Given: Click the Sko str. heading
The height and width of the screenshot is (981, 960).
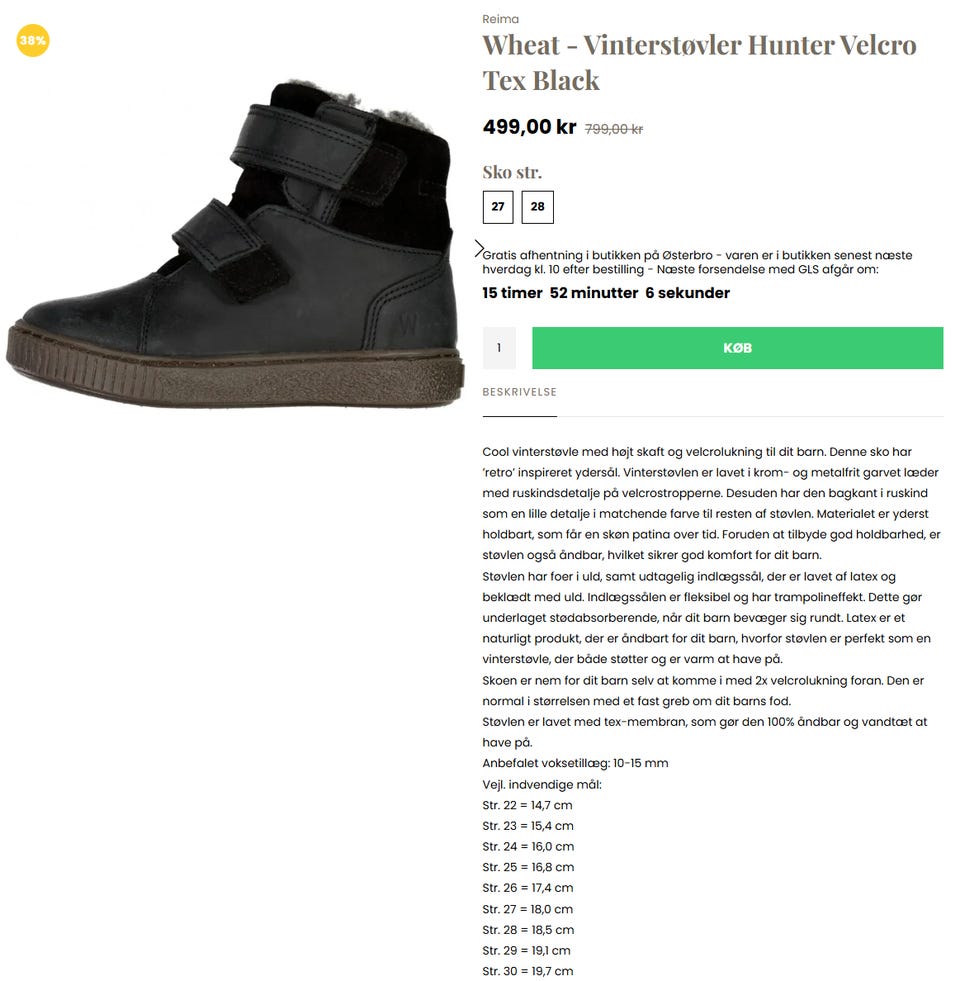Looking at the screenshot, I should coord(512,172).
